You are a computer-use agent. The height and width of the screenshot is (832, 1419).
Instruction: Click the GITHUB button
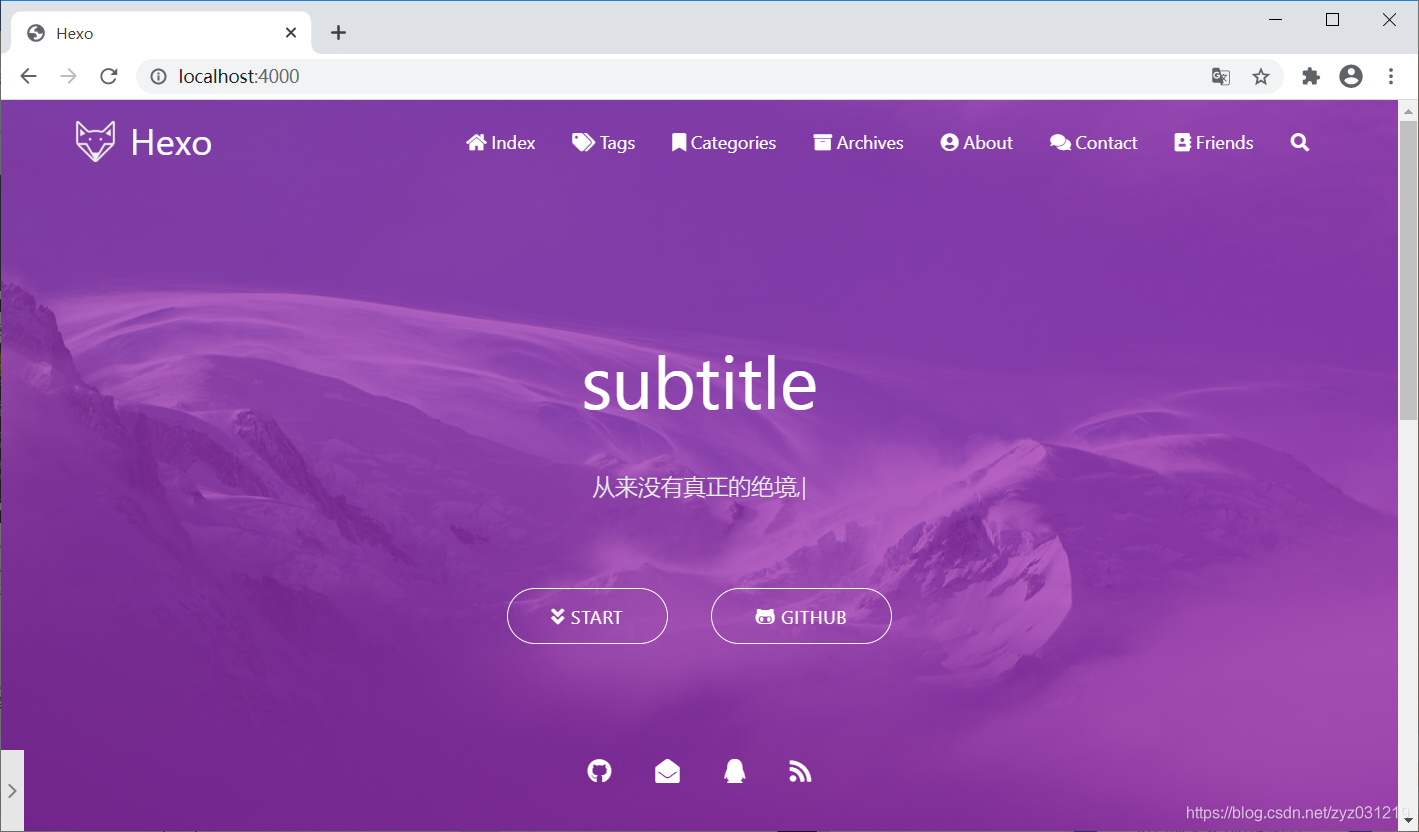coord(801,616)
